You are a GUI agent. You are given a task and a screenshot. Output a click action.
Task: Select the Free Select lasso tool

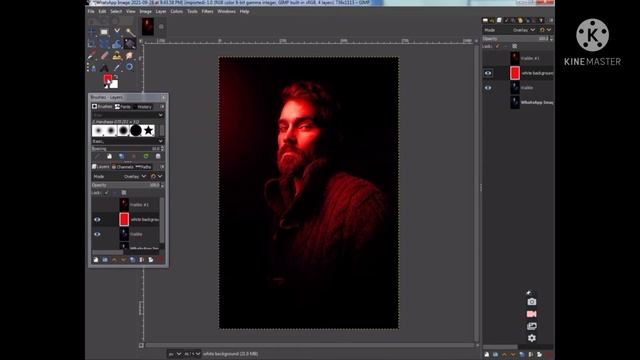117,31
